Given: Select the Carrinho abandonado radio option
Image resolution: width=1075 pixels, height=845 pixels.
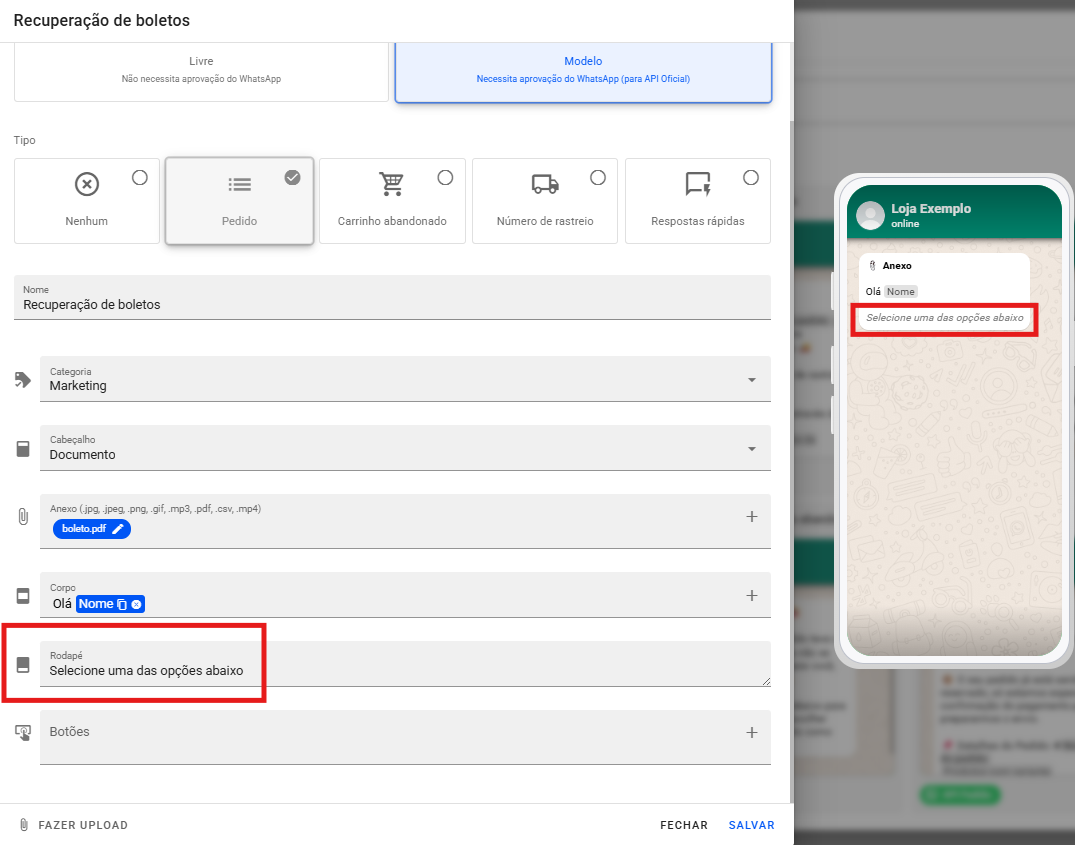Looking at the screenshot, I should 445,178.
